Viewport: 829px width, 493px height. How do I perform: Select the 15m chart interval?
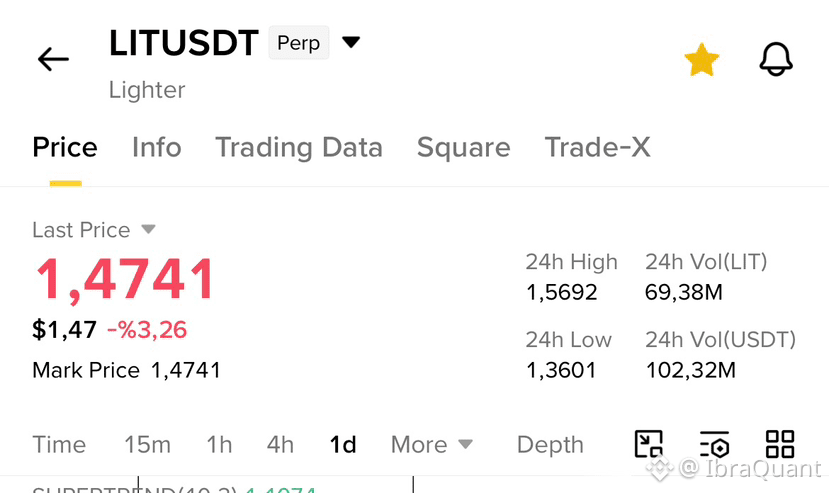coord(148,444)
